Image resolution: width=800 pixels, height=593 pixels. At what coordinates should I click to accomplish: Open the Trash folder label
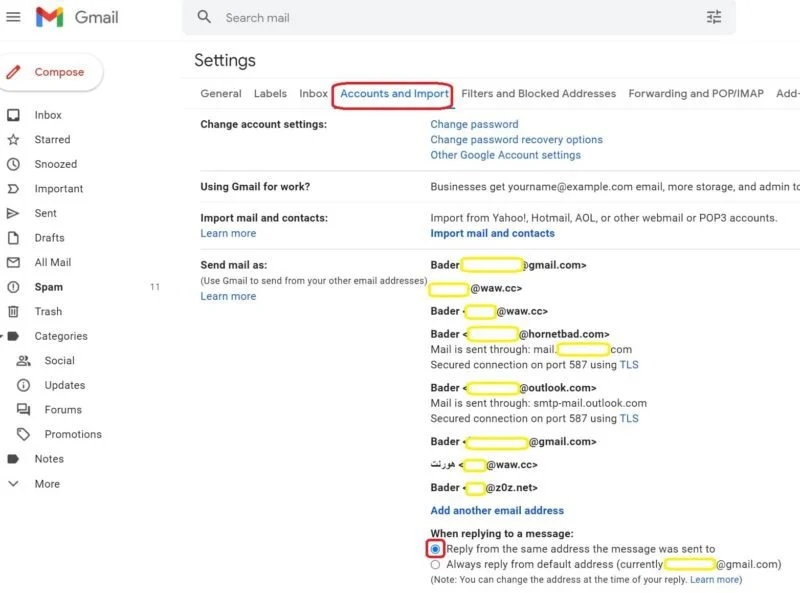[48, 311]
